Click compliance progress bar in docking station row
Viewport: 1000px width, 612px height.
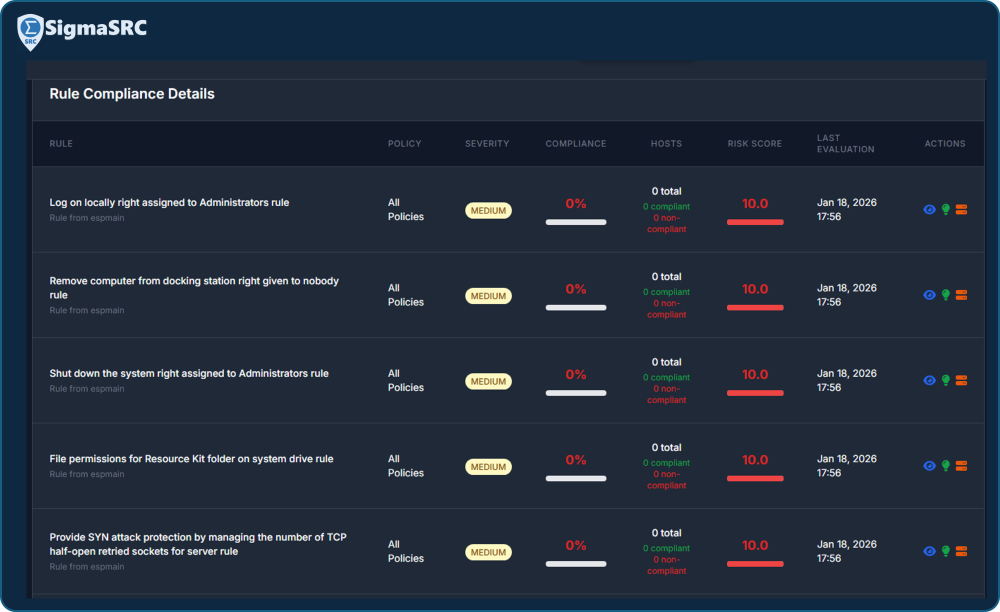576,308
